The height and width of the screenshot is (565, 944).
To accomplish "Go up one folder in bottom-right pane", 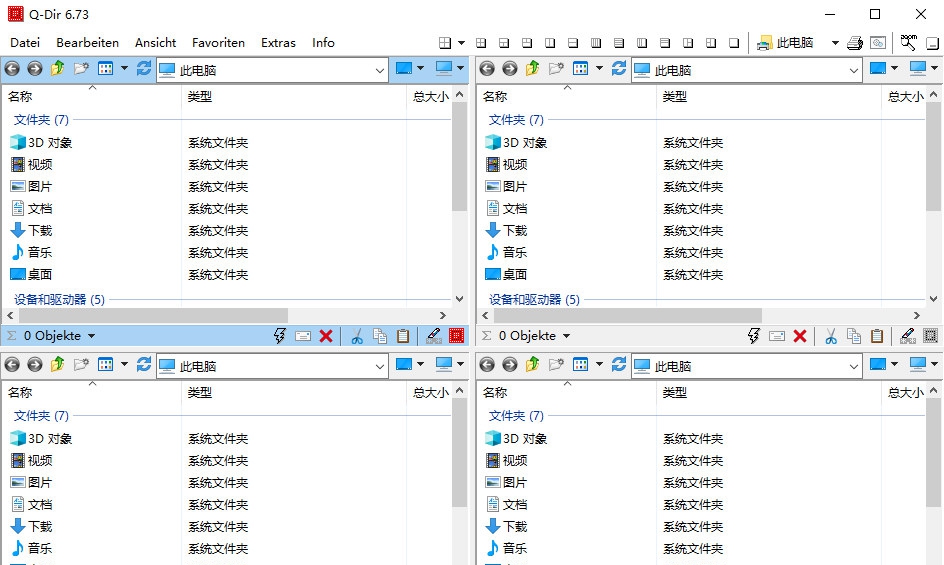I will coord(533,364).
